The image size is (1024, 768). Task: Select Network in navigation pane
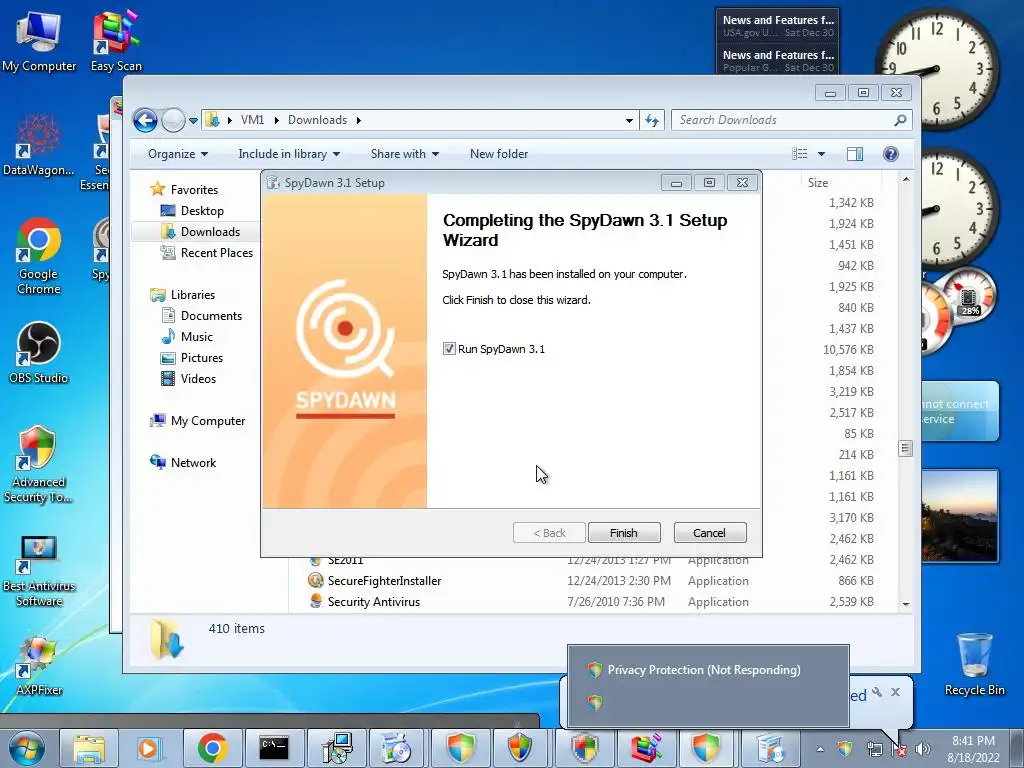[x=193, y=463]
